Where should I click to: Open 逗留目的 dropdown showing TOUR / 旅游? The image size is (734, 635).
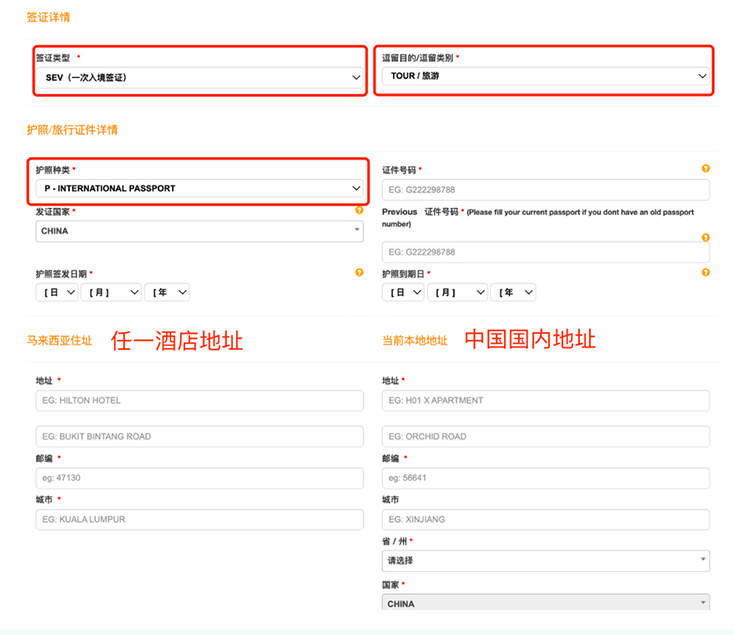click(545, 76)
